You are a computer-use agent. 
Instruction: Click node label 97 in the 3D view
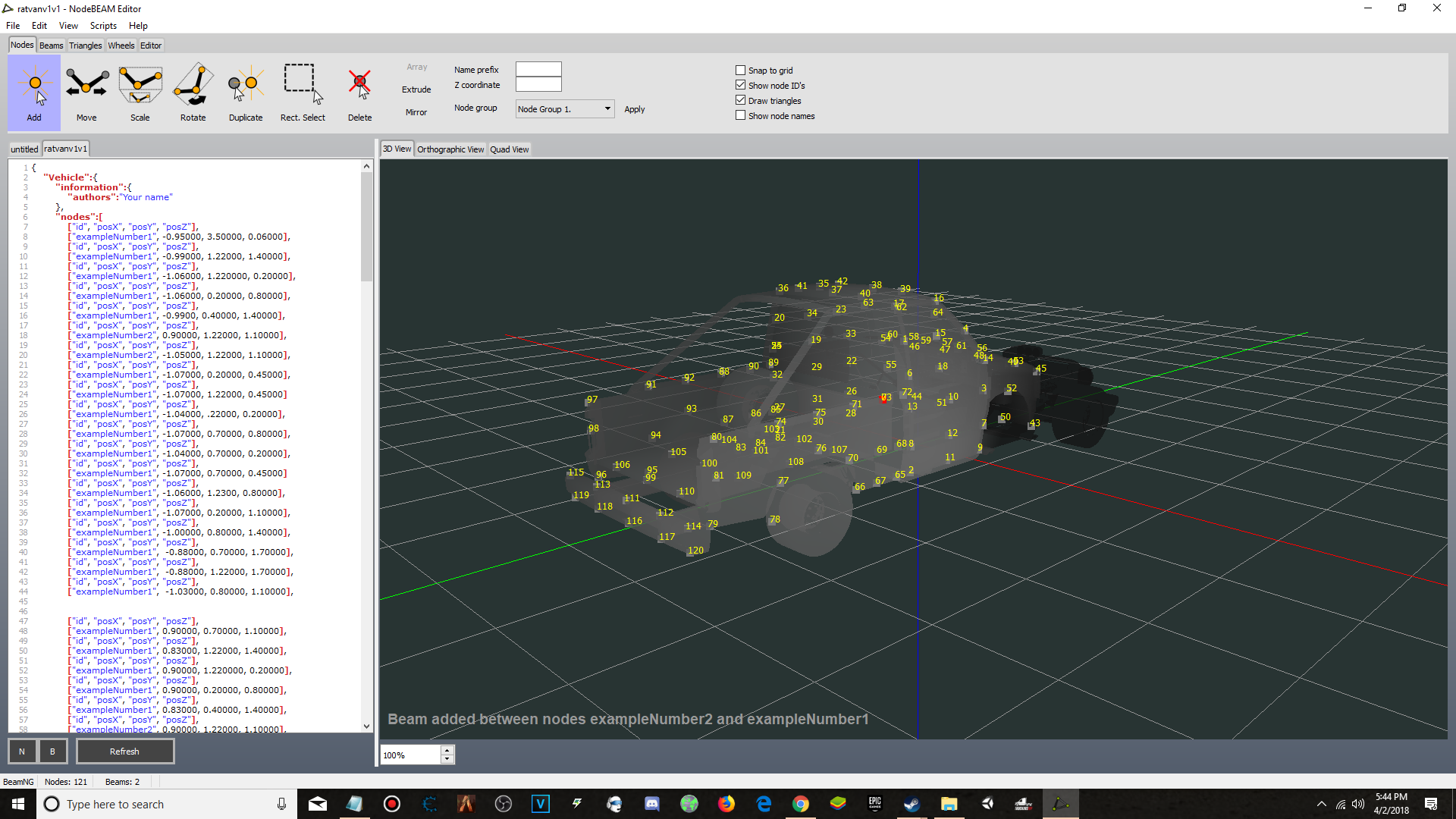(x=592, y=400)
